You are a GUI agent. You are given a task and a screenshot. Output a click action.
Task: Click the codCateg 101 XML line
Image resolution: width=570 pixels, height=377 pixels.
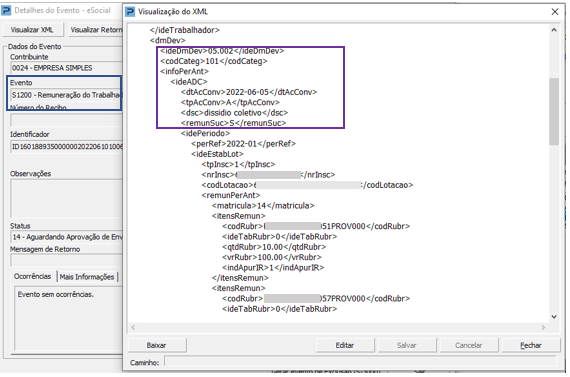point(214,61)
